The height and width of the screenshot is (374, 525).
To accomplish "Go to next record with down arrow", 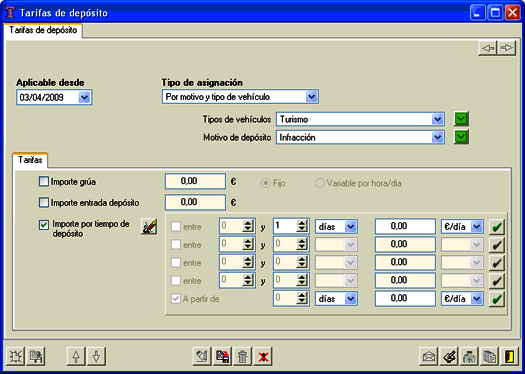I will (96, 357).
